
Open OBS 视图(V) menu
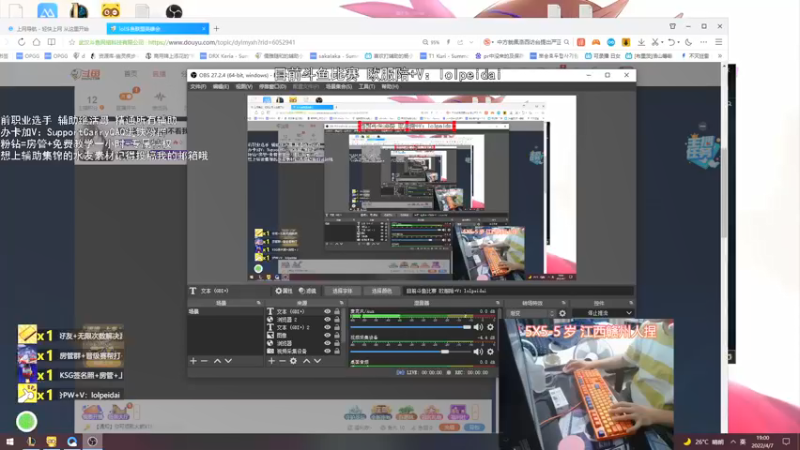click(x=244, y=87)
